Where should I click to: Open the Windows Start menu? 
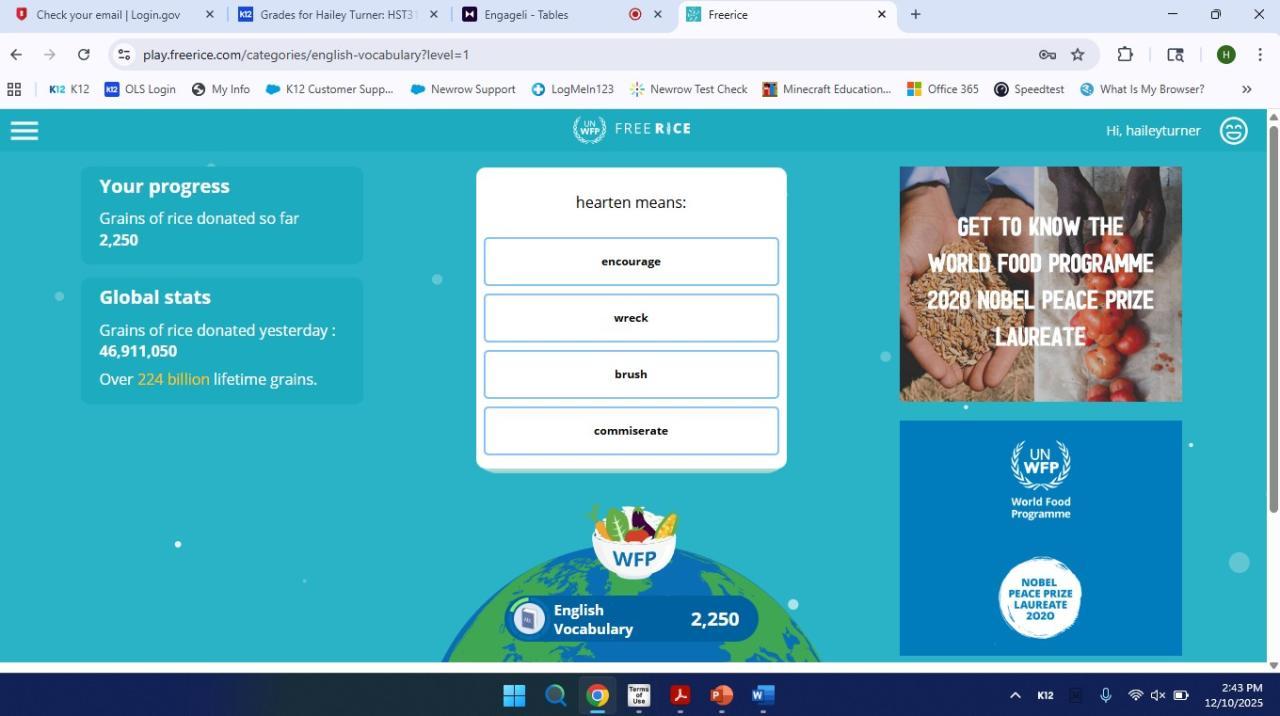[514, 695]
